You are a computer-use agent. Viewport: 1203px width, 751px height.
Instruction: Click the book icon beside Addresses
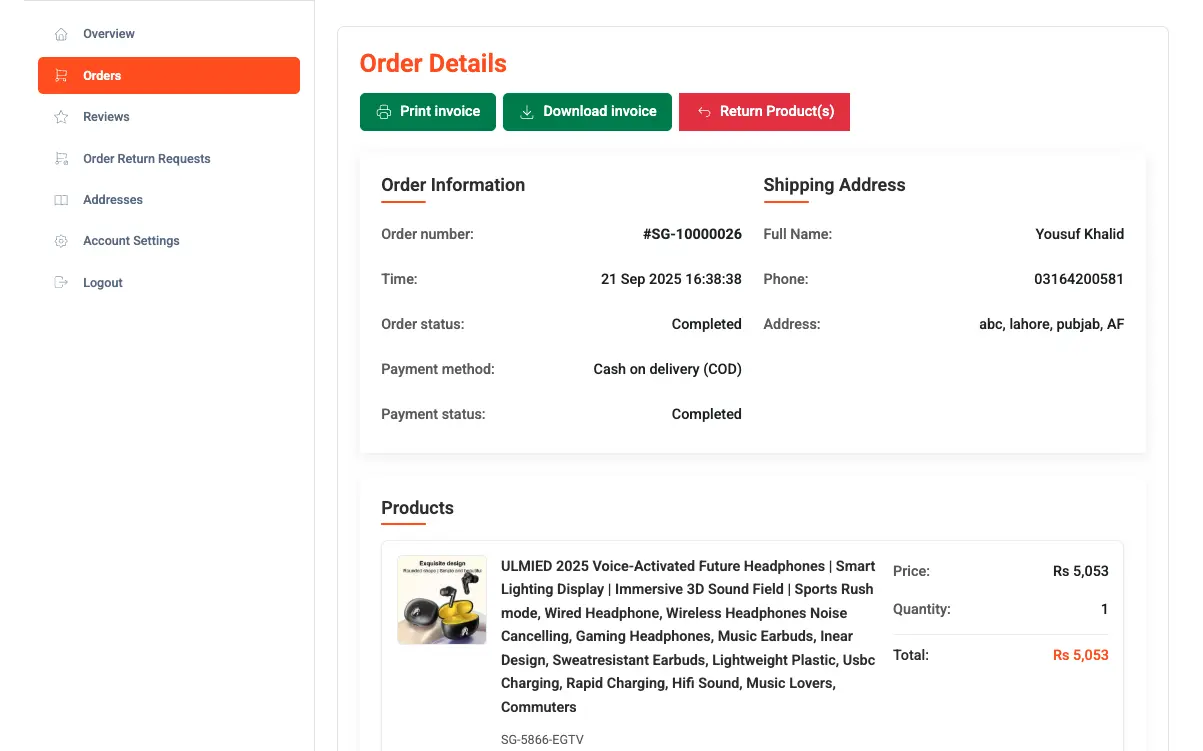[x=61, y=200]
